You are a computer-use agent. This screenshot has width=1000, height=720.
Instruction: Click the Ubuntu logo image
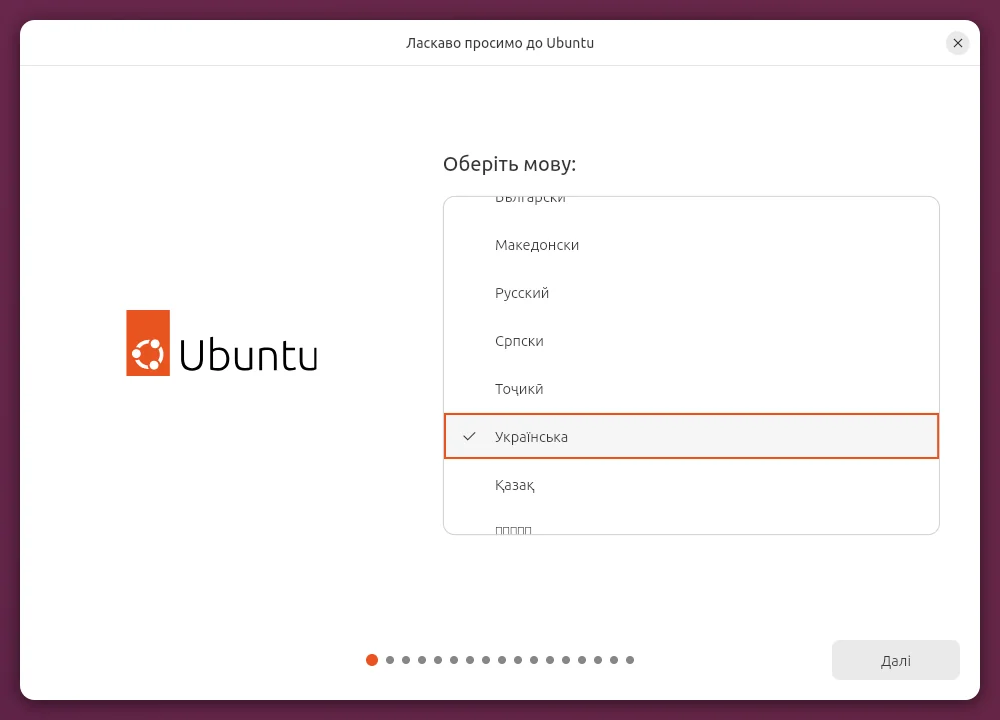222,343
